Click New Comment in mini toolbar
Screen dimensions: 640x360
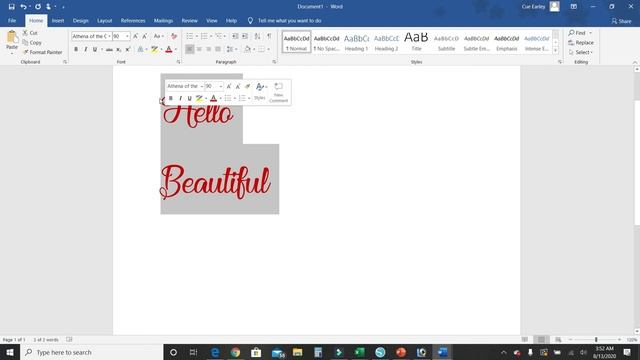pyautogui.click(x=278, y=92)
